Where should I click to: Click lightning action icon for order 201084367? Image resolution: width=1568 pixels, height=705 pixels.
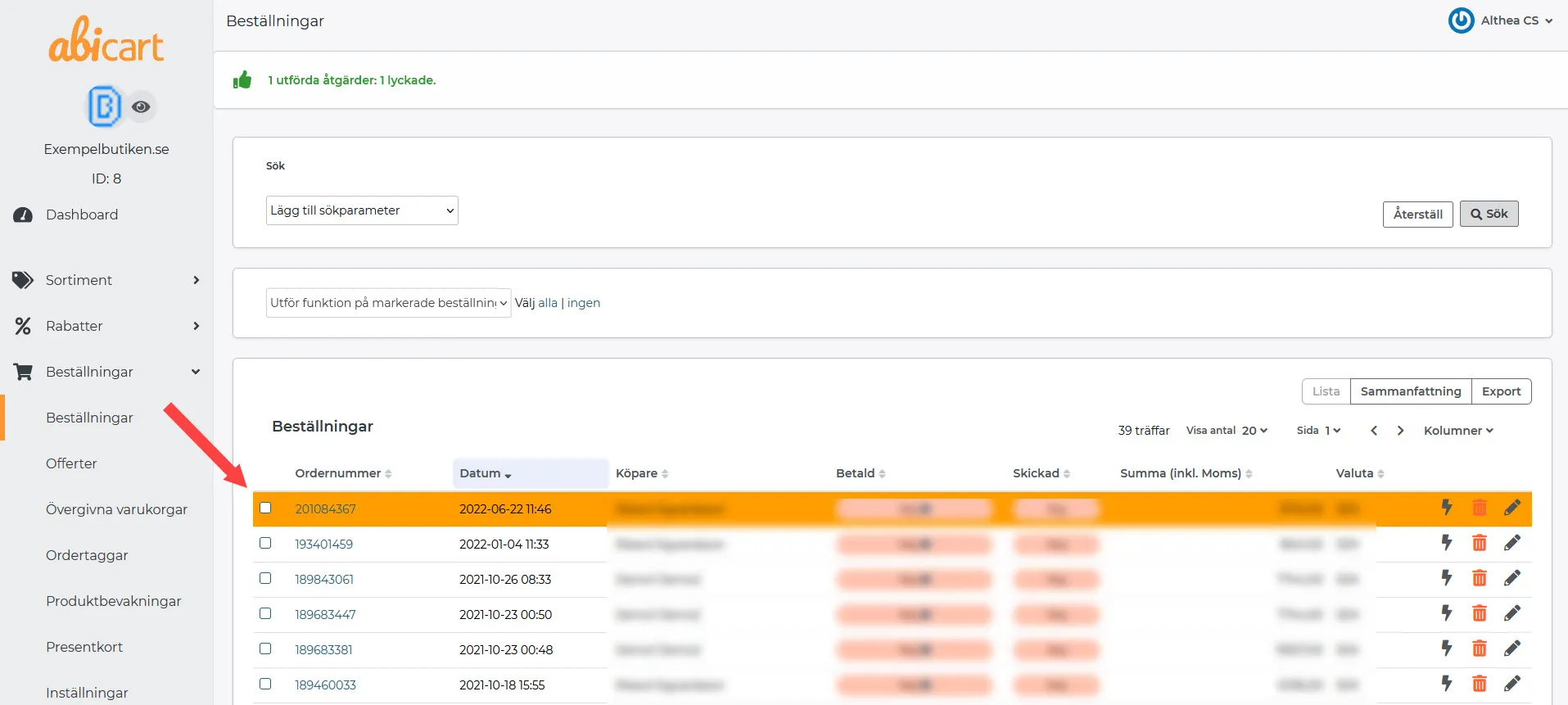pos(1447,508)
